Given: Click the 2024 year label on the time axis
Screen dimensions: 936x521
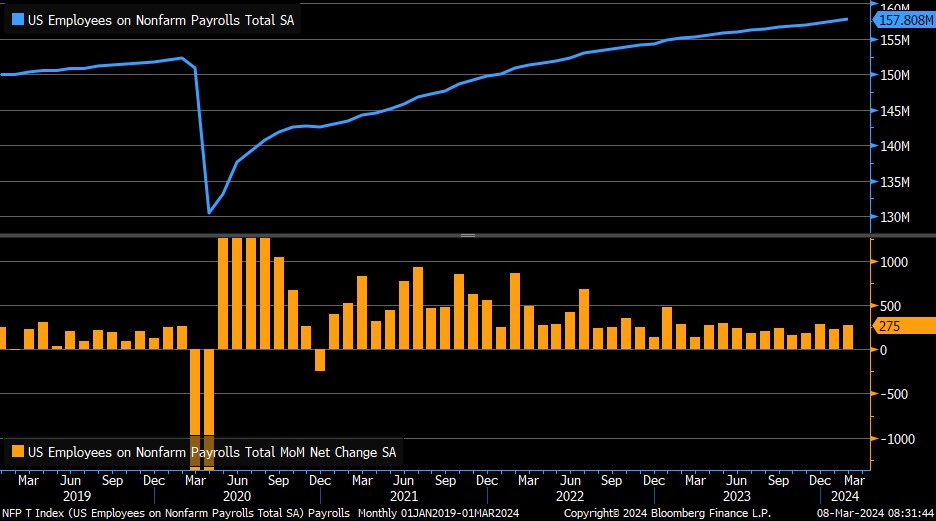Looking at the screenshot, I should click(x=833, y=496).
